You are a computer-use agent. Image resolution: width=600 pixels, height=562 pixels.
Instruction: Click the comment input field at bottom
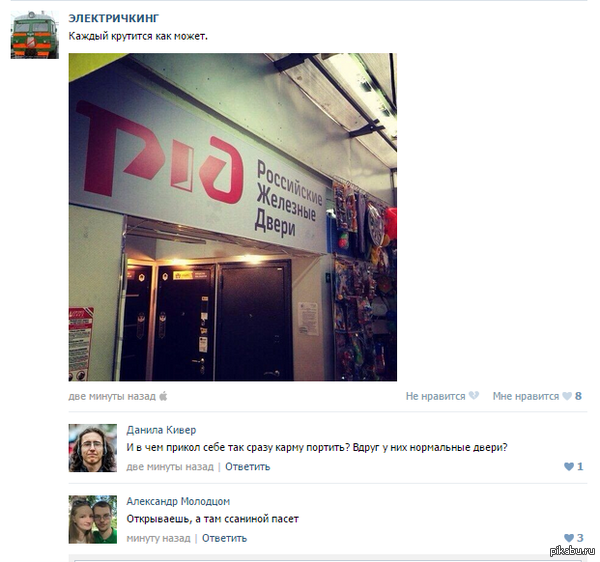point(328,559)
